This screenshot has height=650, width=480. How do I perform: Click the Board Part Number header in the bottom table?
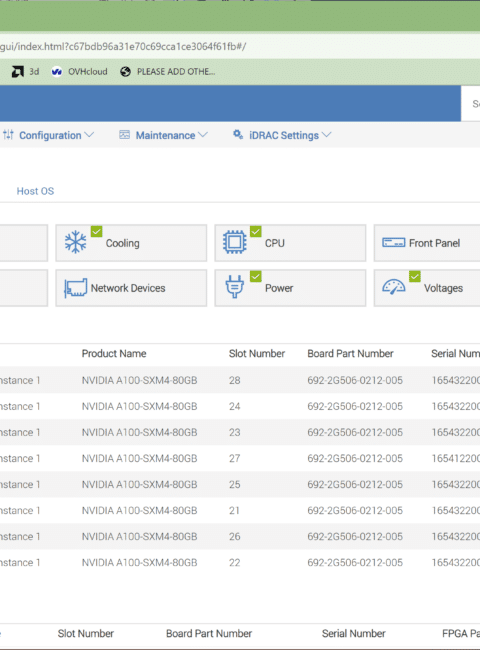209,633
